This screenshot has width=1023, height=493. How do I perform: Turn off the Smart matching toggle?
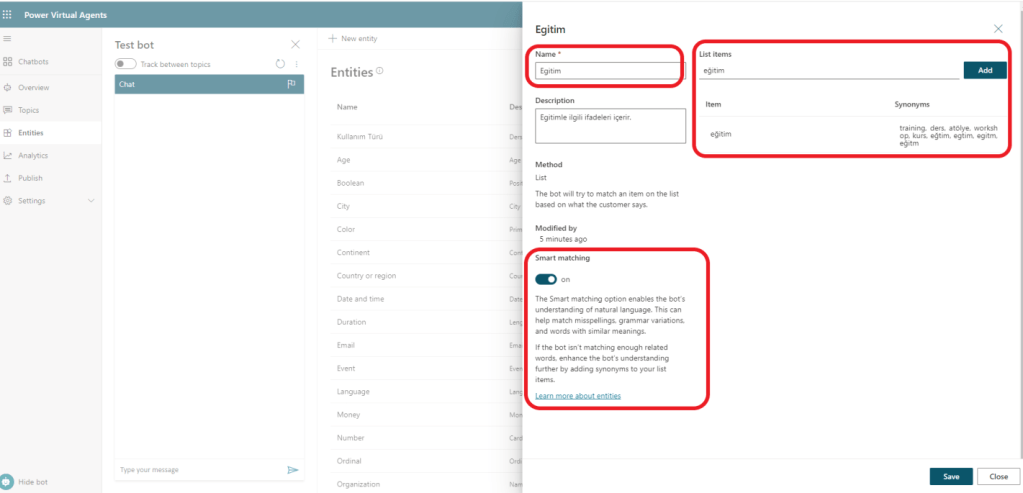coord(546,279)
